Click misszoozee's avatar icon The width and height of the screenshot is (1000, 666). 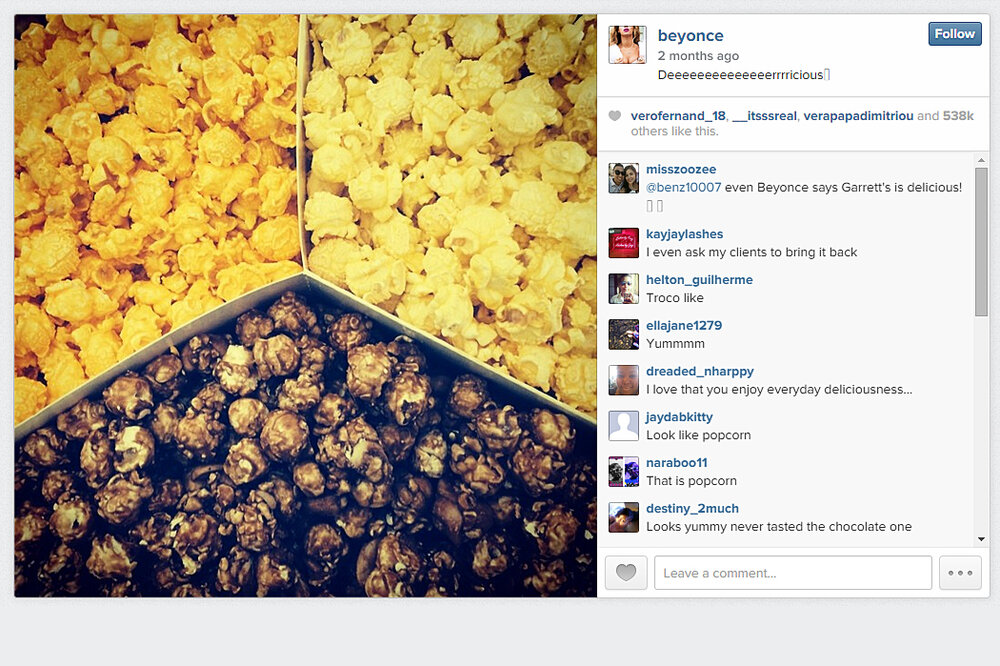click(x=624, y=178)
